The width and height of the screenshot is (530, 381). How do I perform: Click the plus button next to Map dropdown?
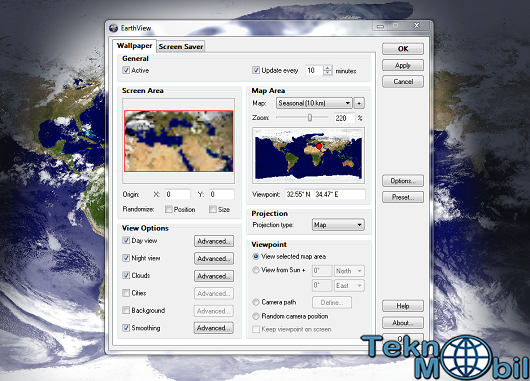click(359, 103)
